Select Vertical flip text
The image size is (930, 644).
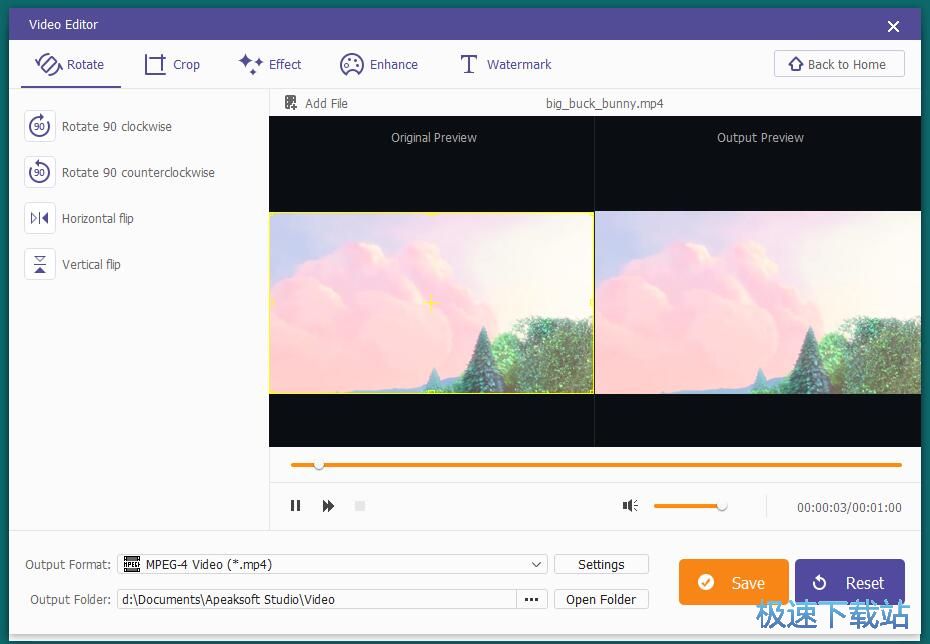pyautogui.click(x=91, y=264)
